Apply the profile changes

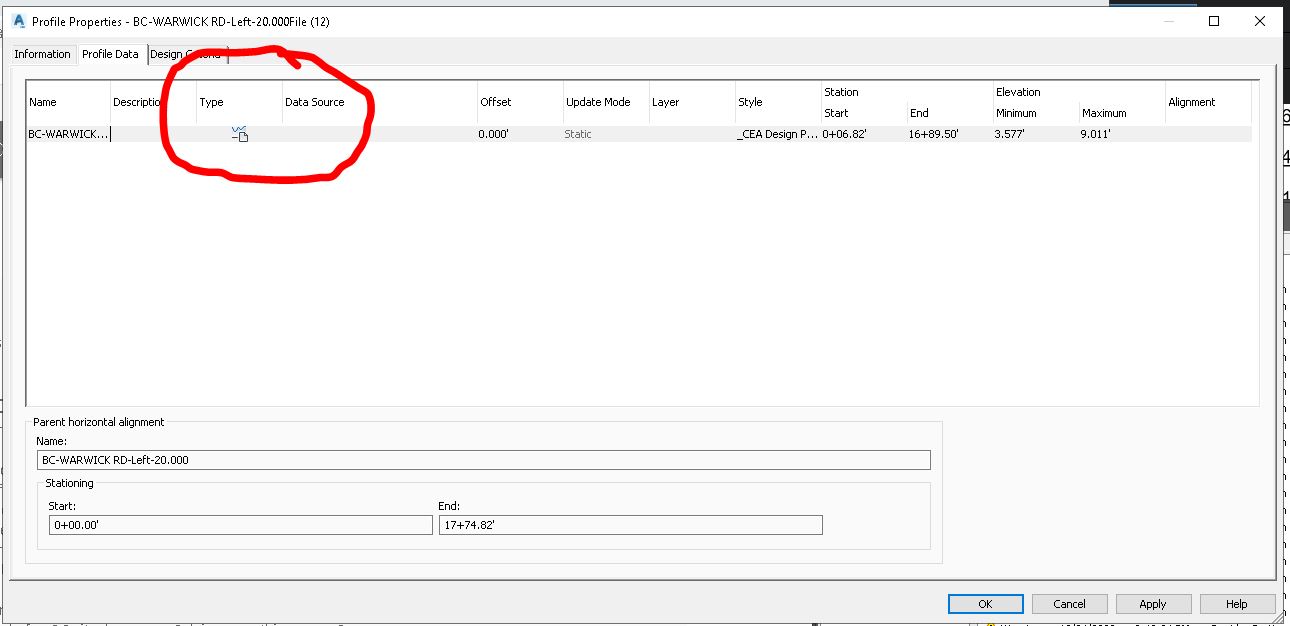point(1152,603)
